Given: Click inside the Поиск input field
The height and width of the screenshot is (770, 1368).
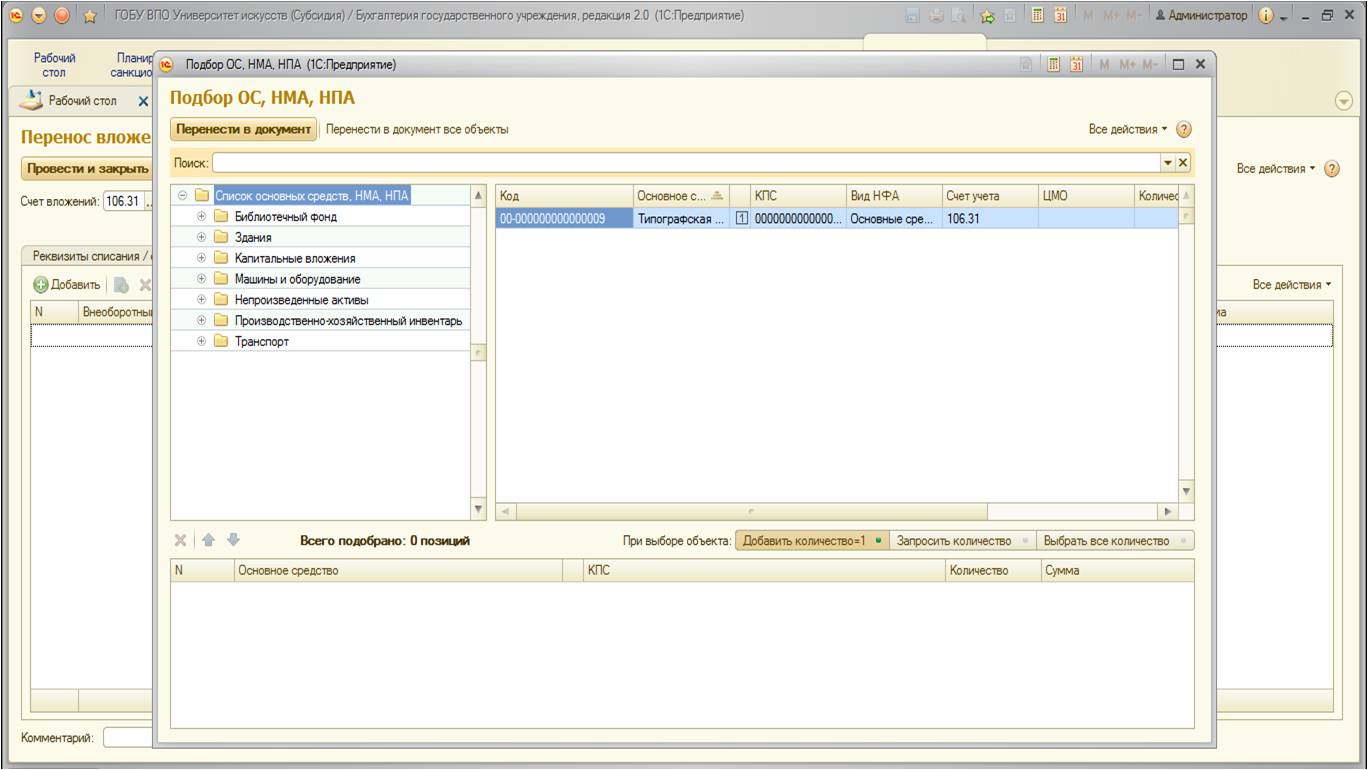Looking at the screenshot, I should tap(685, 162).
